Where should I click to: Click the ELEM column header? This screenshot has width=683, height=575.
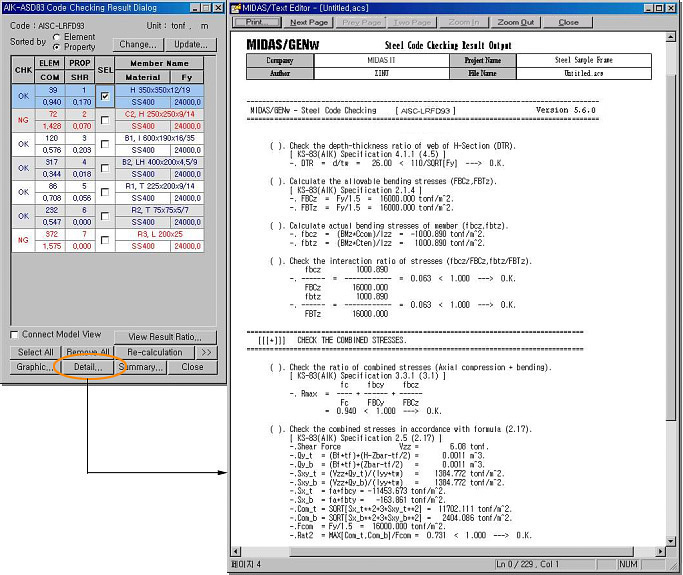pyautogui.click(x=50, y=63)
